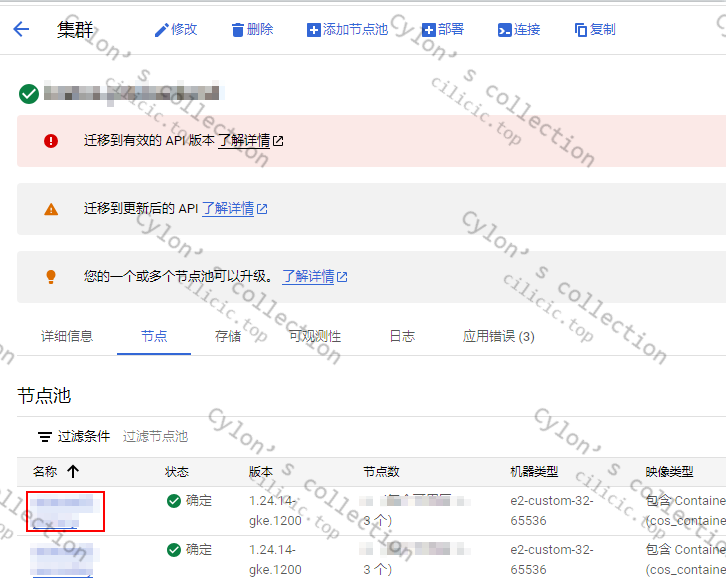
Task: Click the copy icon for 复制
Action: tap(581, 30)
